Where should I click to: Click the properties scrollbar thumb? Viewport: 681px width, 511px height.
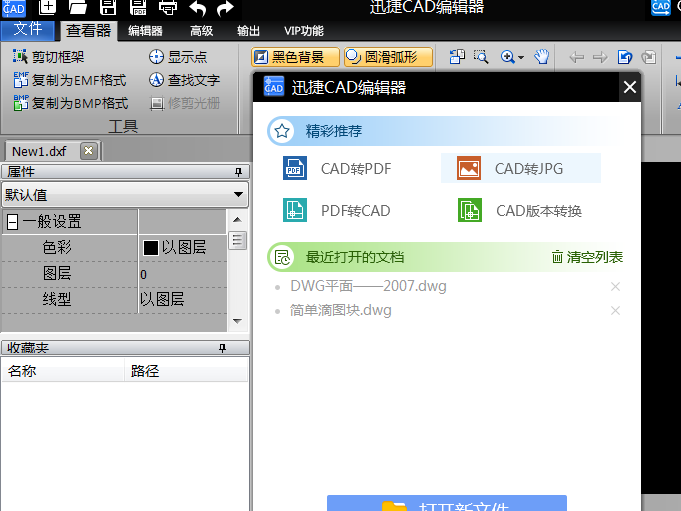237,240
